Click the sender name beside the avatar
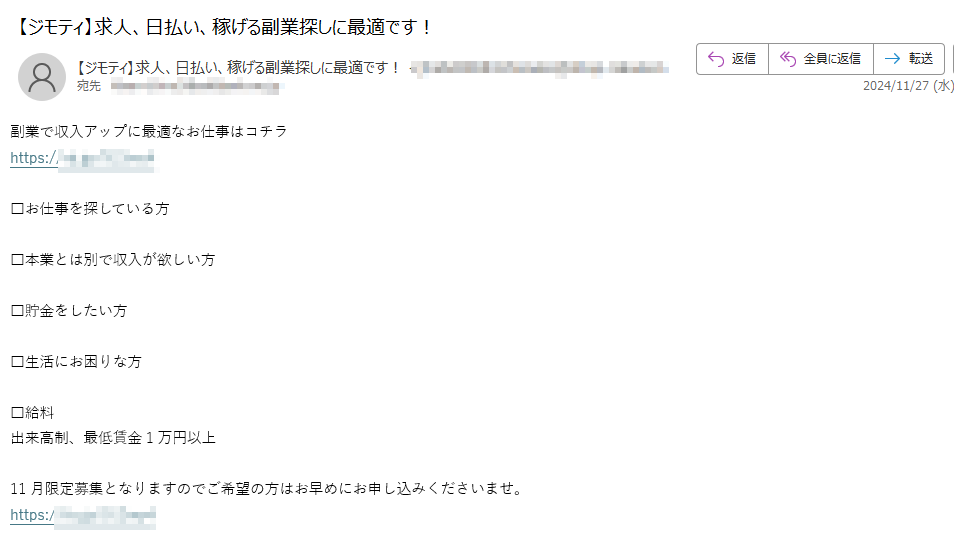 237,68
